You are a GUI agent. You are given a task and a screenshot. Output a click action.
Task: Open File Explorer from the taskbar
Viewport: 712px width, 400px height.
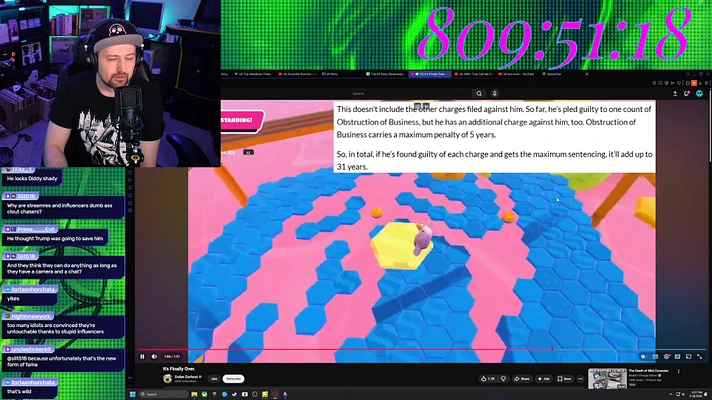(x=194, y=394)
